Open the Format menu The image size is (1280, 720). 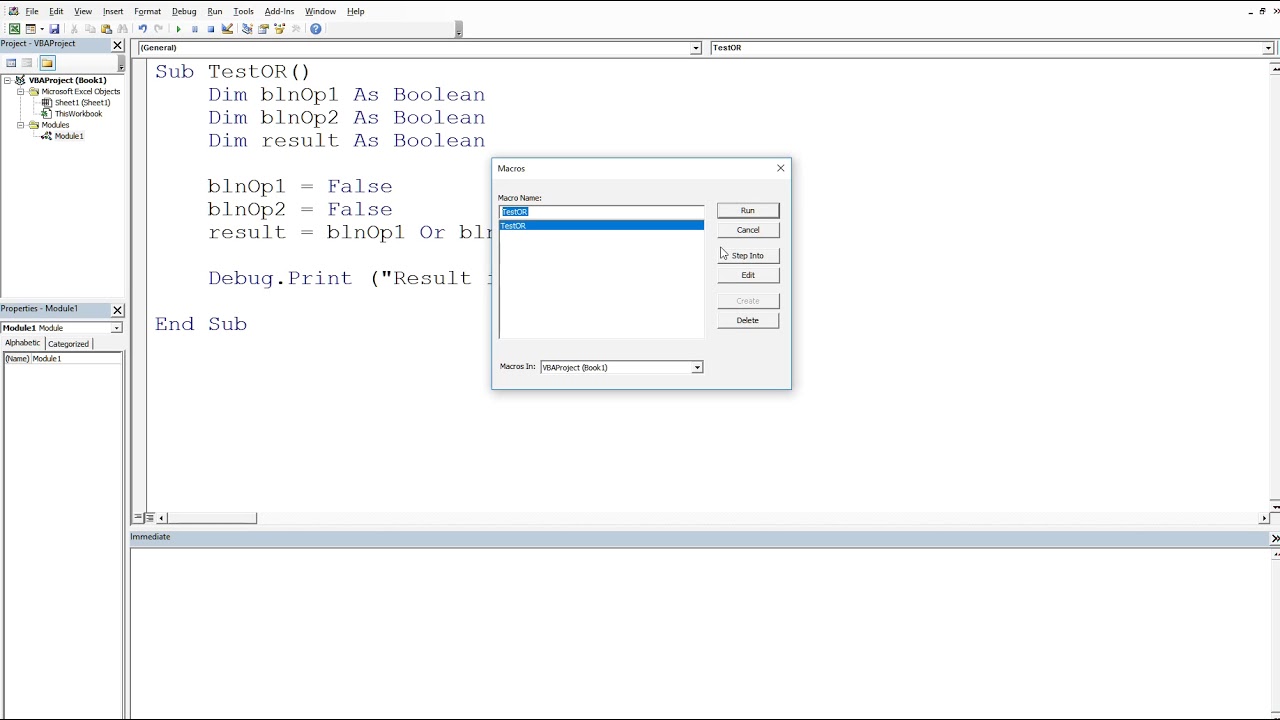[x=148, y=11]
